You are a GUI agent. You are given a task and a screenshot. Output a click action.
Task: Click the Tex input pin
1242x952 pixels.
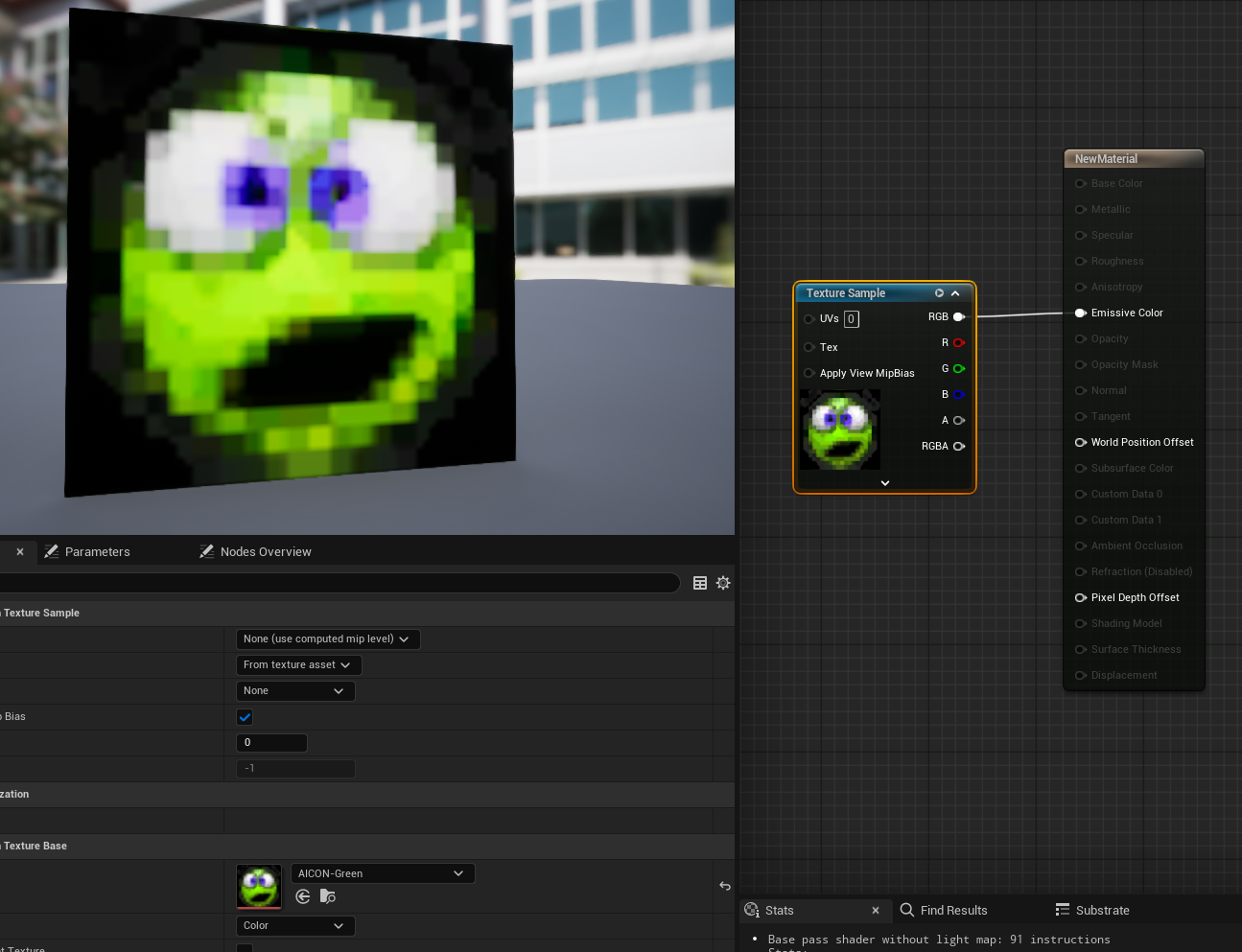(809, 347)
